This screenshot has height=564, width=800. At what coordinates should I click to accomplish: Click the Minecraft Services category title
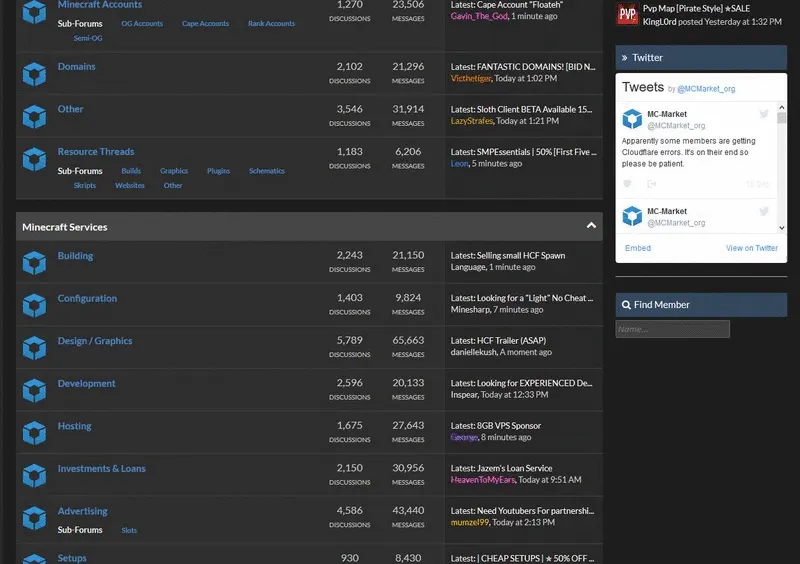click(x=65, y=227)
